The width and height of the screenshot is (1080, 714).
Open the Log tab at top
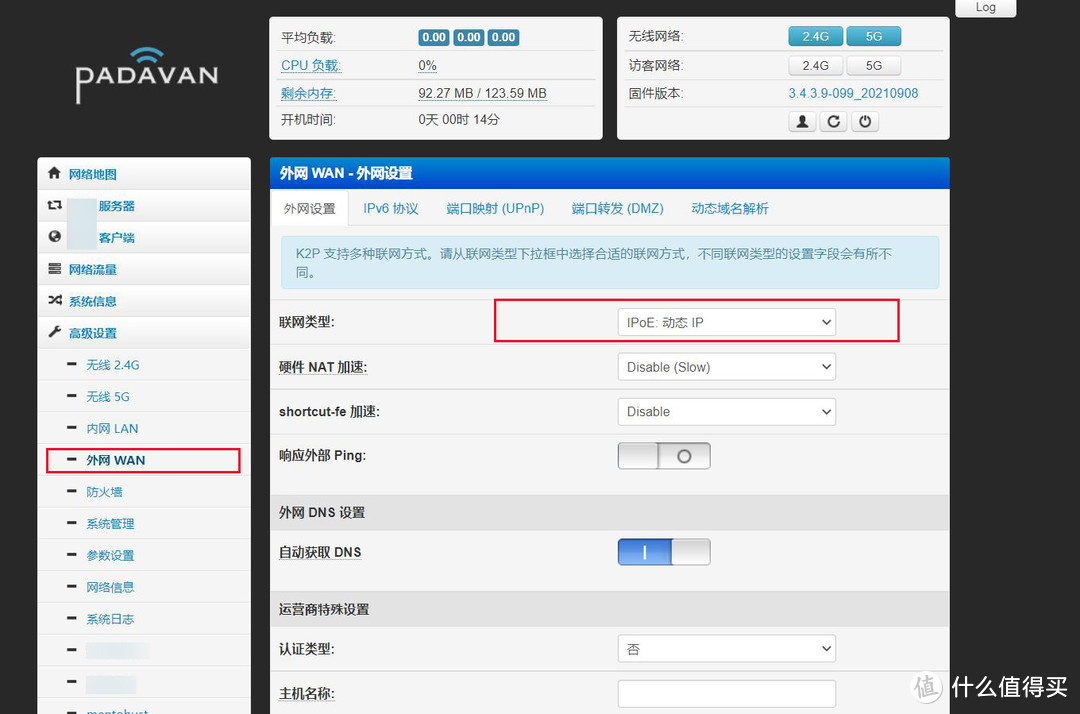tap(986, 8)
